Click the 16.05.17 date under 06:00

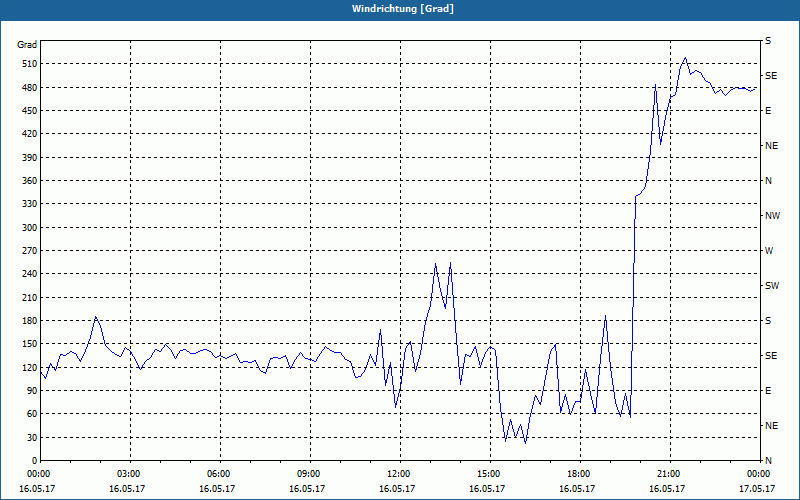pyautogui.click(x=216, y=488)
